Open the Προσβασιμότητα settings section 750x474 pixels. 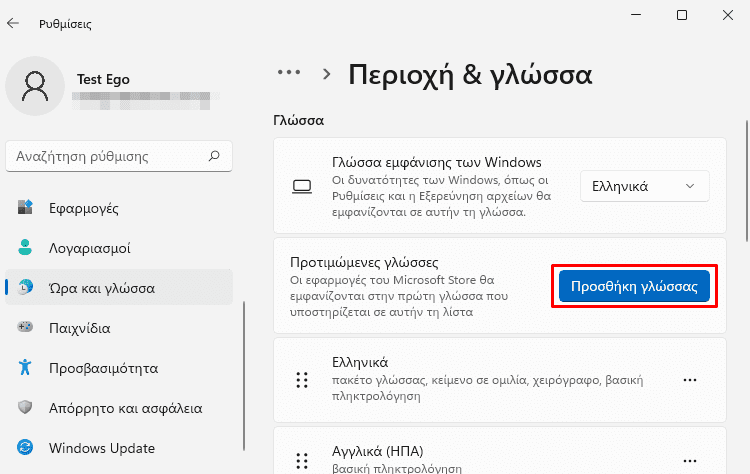pos(119,368)
